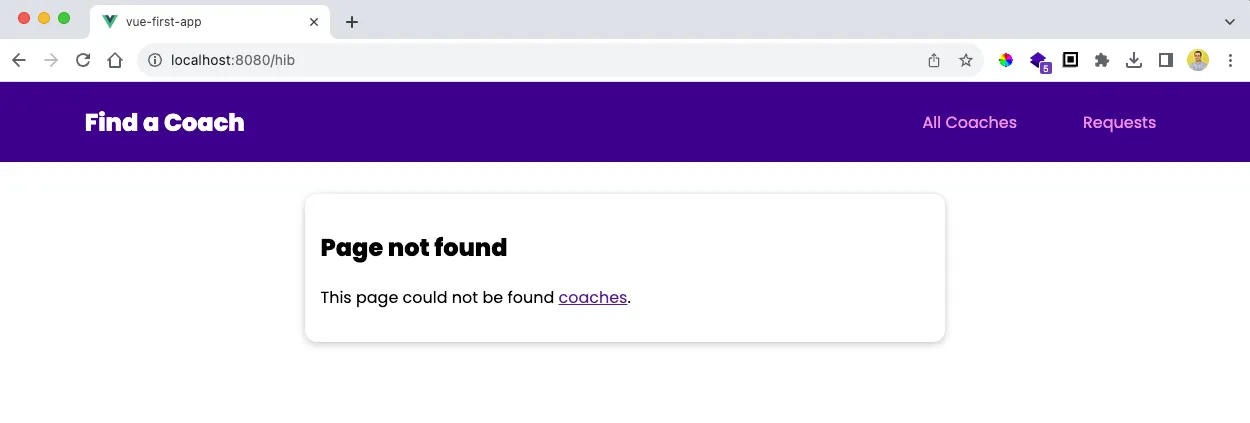The height and width of the screenshot is (423, 1250).
Task: Close the vue-first-app tab
Action: click(x=314, y=21)
